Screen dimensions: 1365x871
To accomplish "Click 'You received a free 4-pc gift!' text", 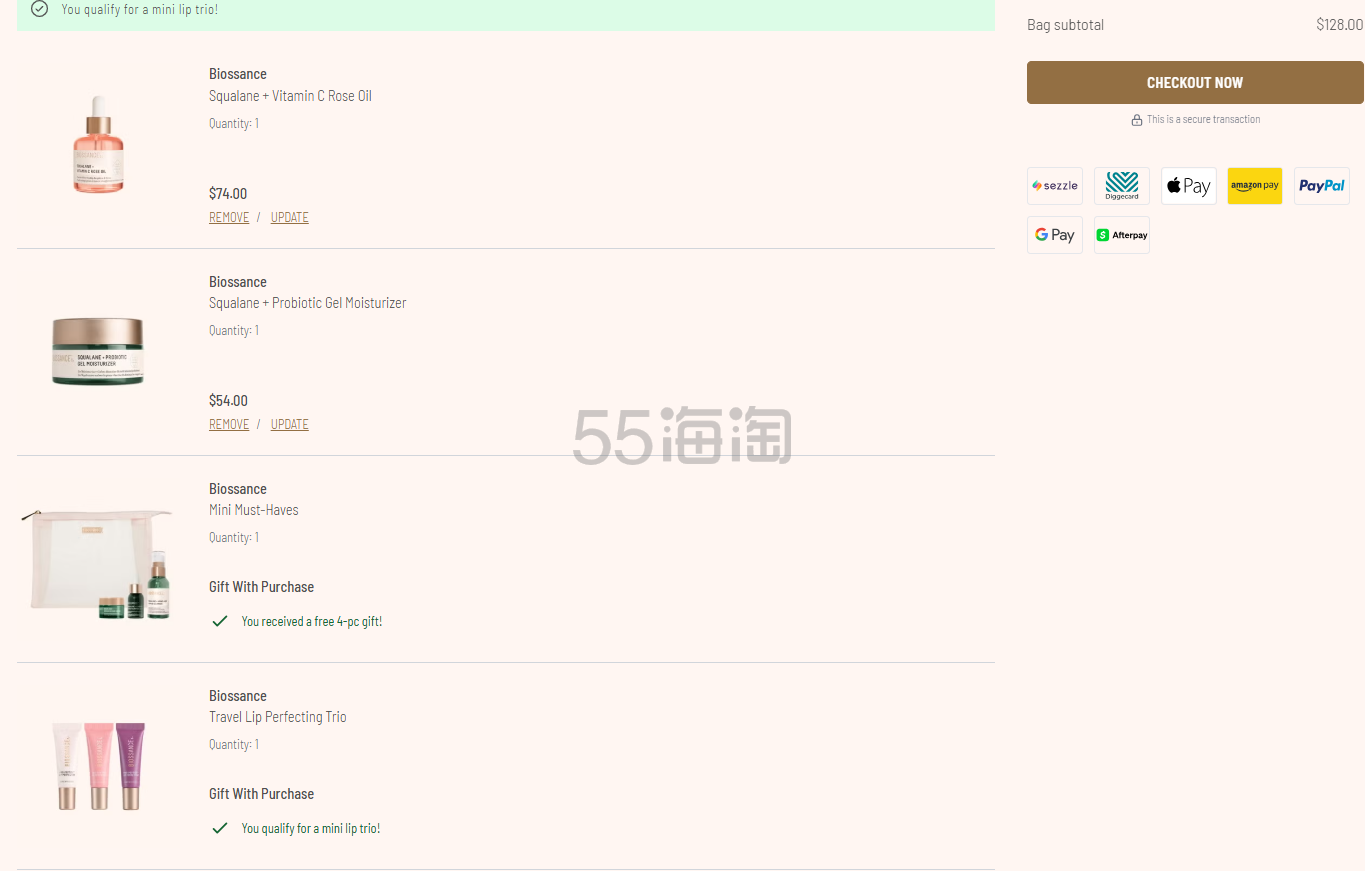I will point(312,622).
